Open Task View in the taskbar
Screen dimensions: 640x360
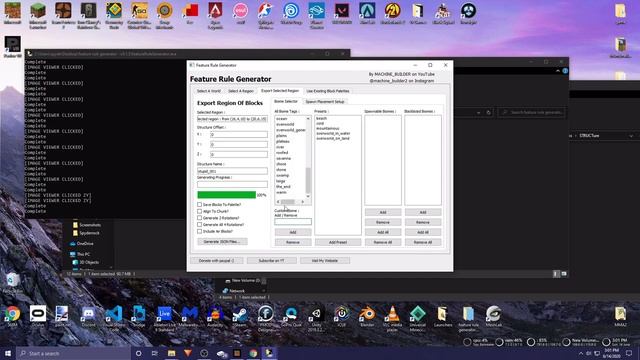155,353
